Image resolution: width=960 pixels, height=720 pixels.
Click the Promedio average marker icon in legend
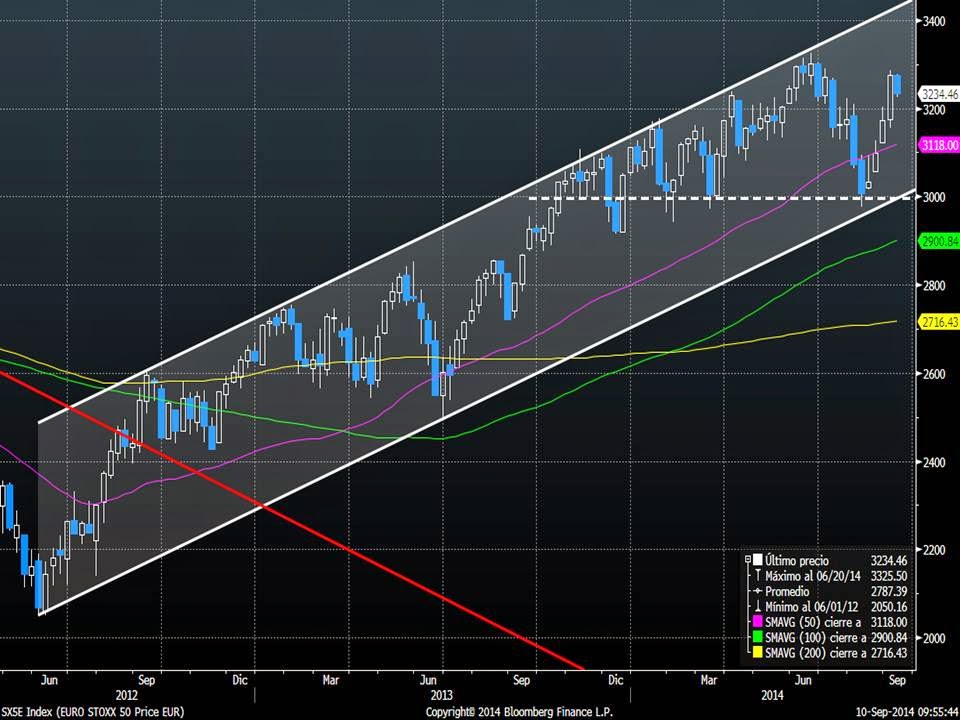click(x=758, y=591)
